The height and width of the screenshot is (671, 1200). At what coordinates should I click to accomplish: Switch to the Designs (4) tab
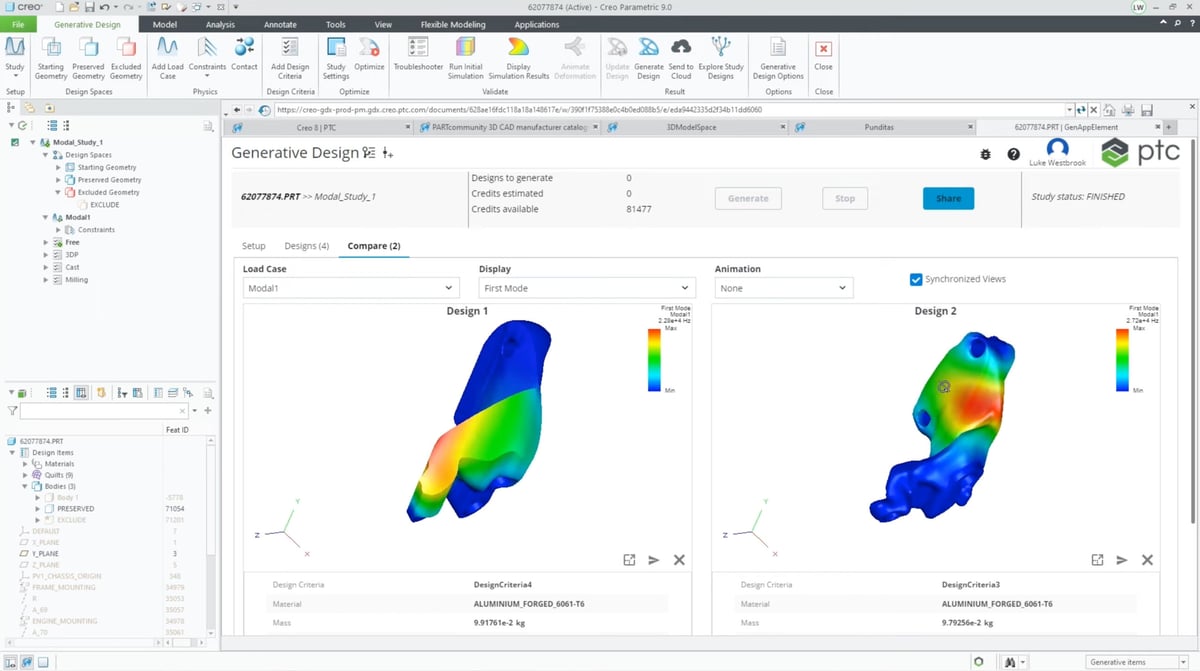pyautogui.click(x=306, y=246)
